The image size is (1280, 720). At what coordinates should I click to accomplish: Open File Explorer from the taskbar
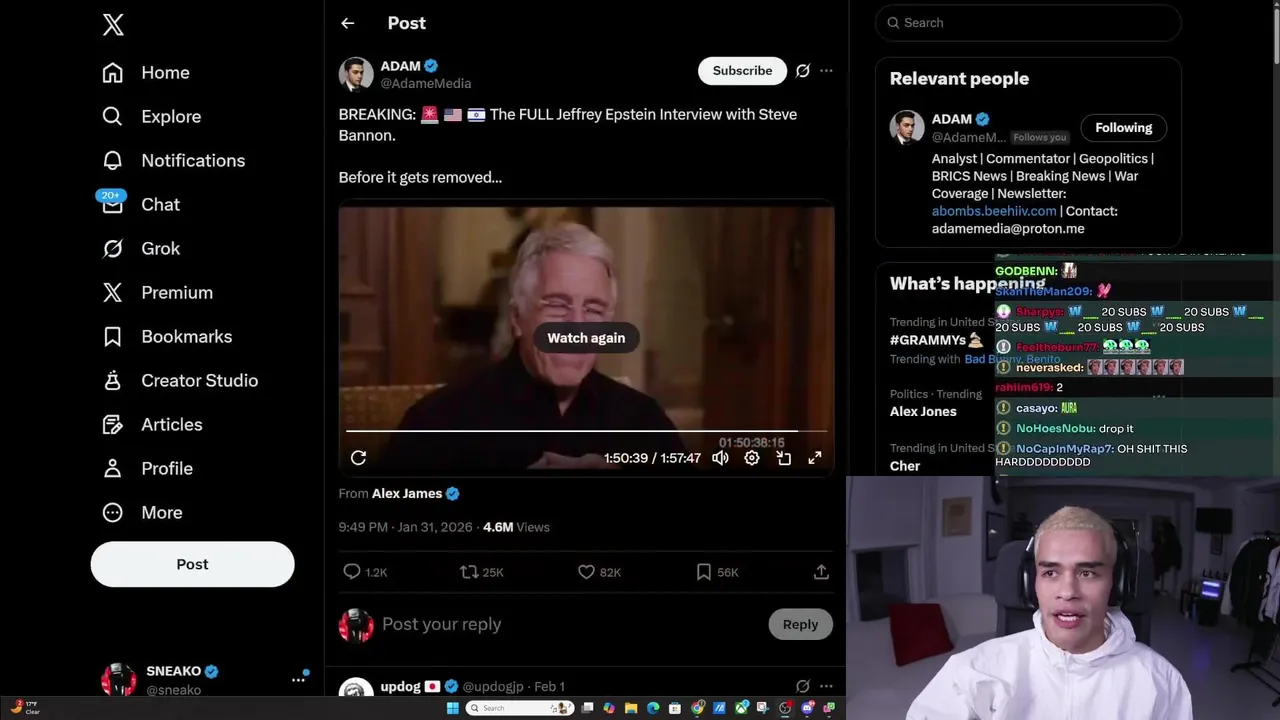click(x=631, y=708)
